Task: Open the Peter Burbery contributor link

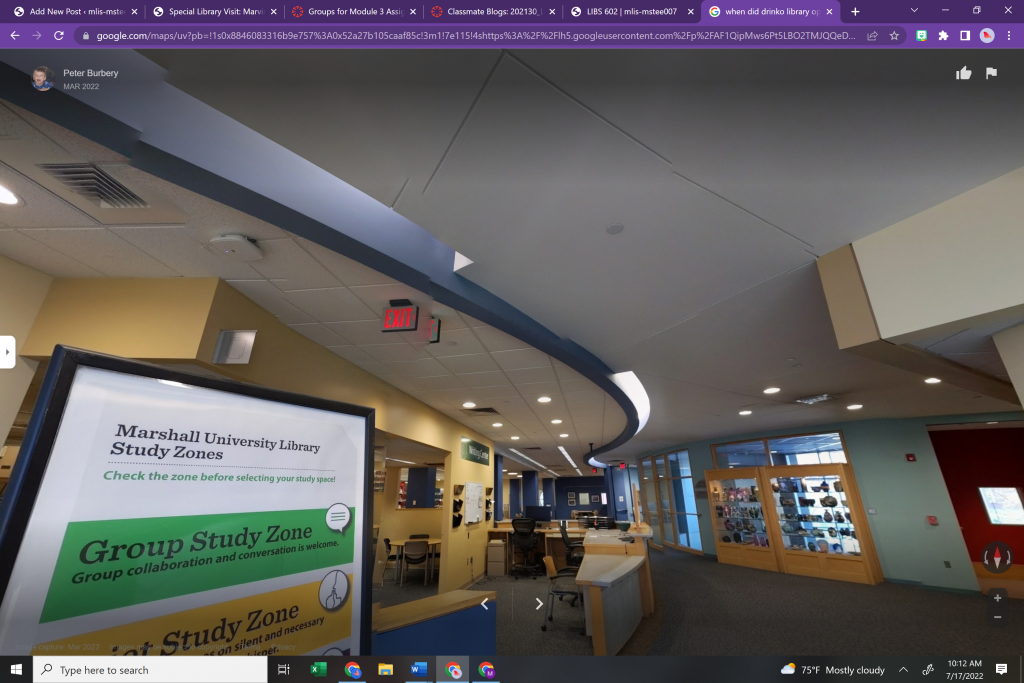Action: click(x=91, y=73)
